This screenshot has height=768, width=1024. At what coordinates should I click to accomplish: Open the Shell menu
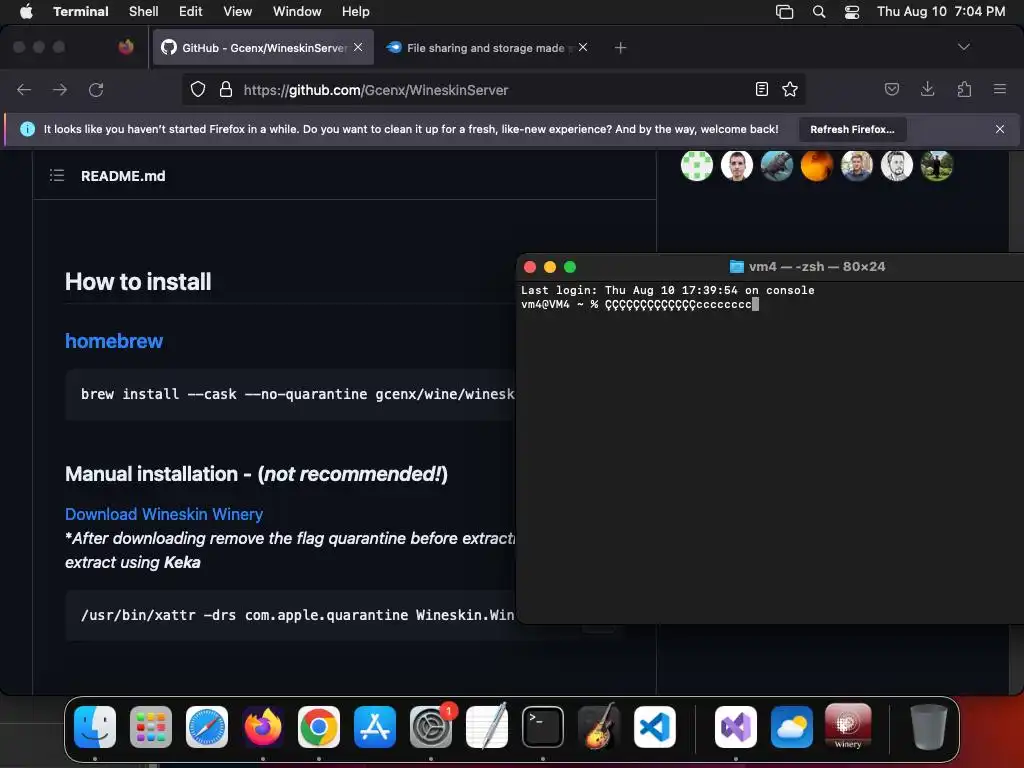(143, 11)
